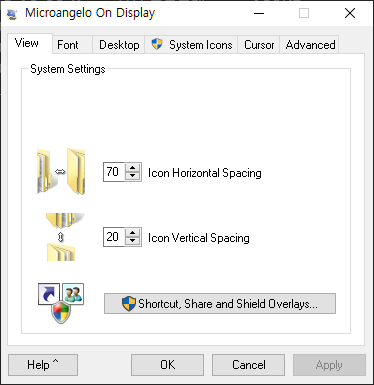Click the Icon Vertical Spacing label

(x=199, y=238)
